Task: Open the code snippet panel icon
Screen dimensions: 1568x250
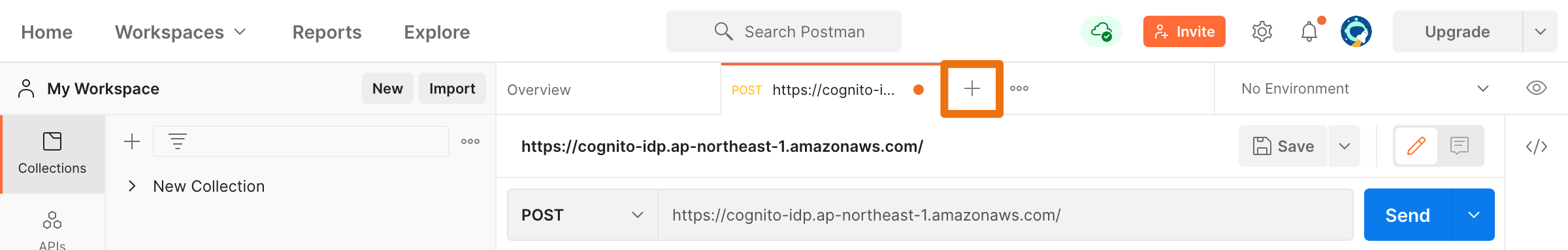Action: pos(1537,147)
